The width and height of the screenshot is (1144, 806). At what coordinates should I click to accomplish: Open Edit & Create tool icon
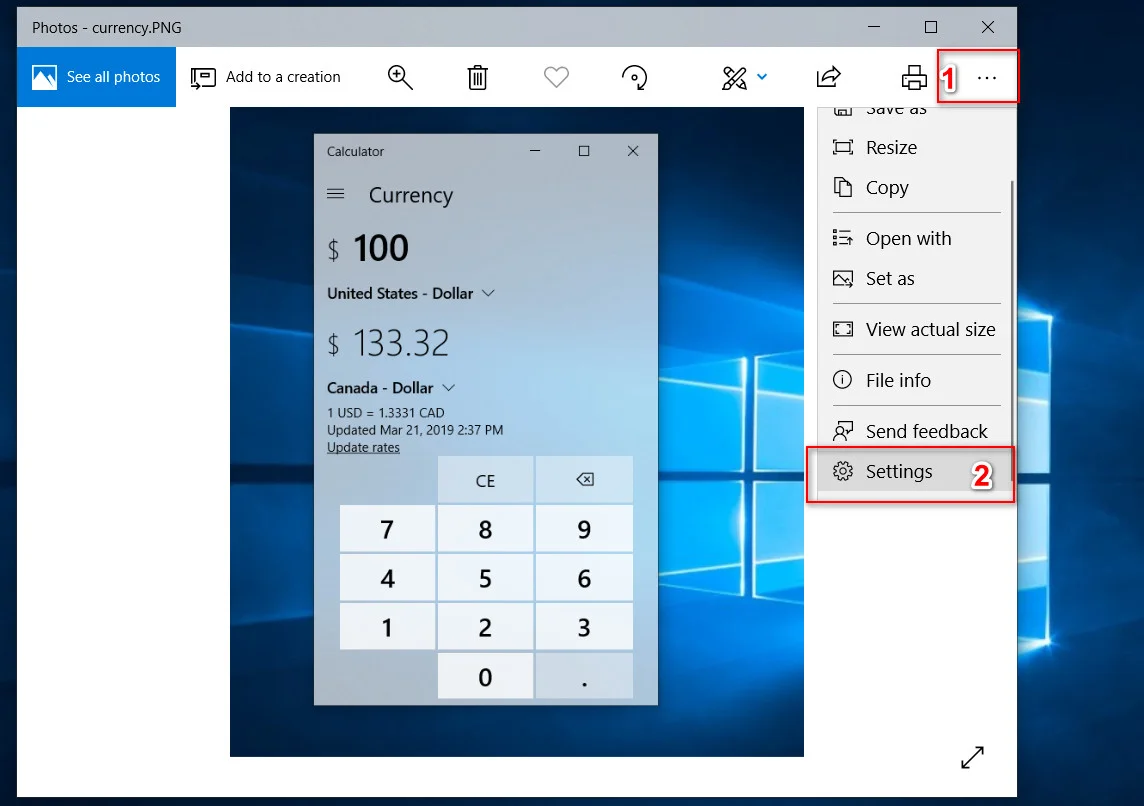coord(734,77)
